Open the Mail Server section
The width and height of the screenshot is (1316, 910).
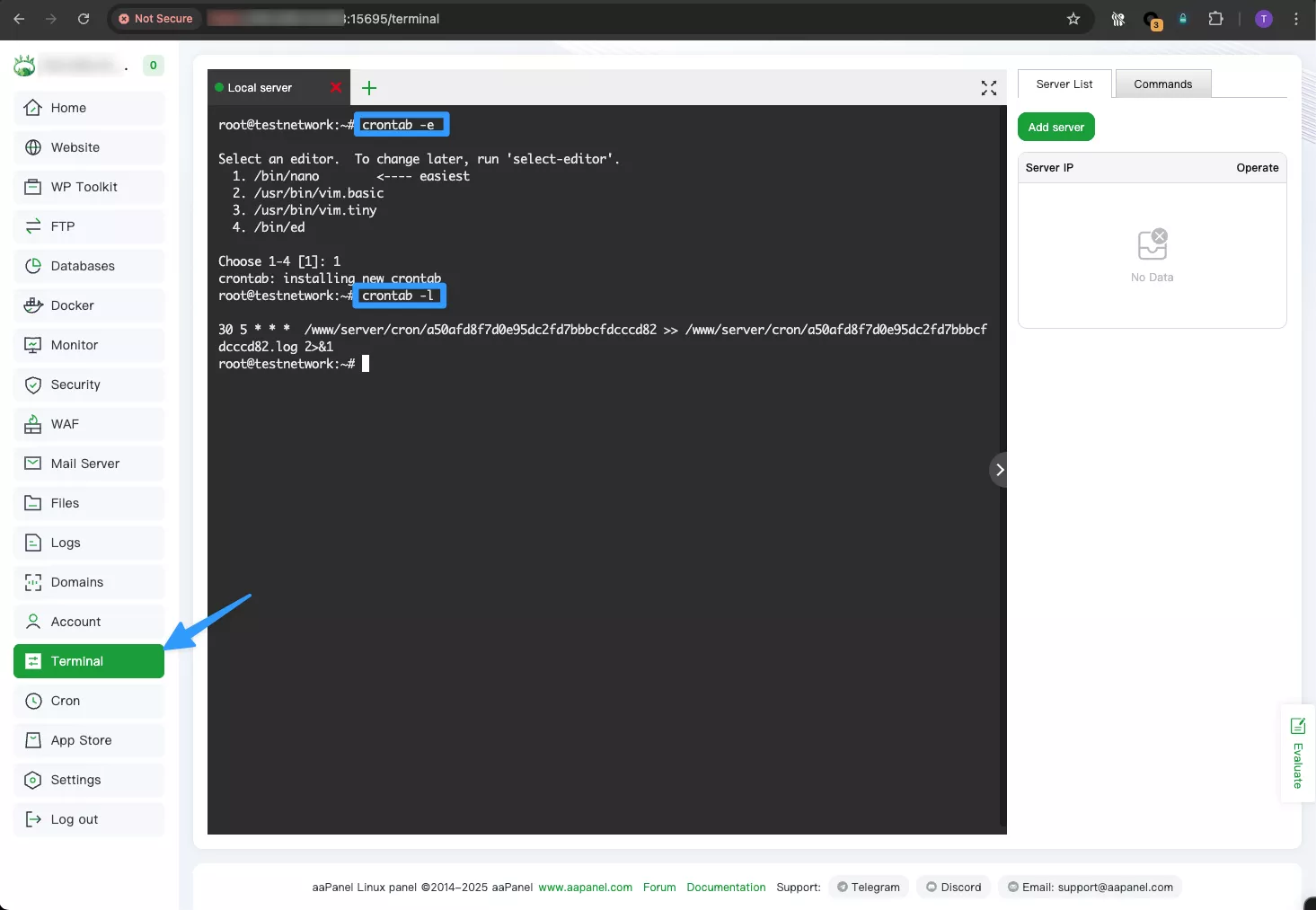[89, 464]
